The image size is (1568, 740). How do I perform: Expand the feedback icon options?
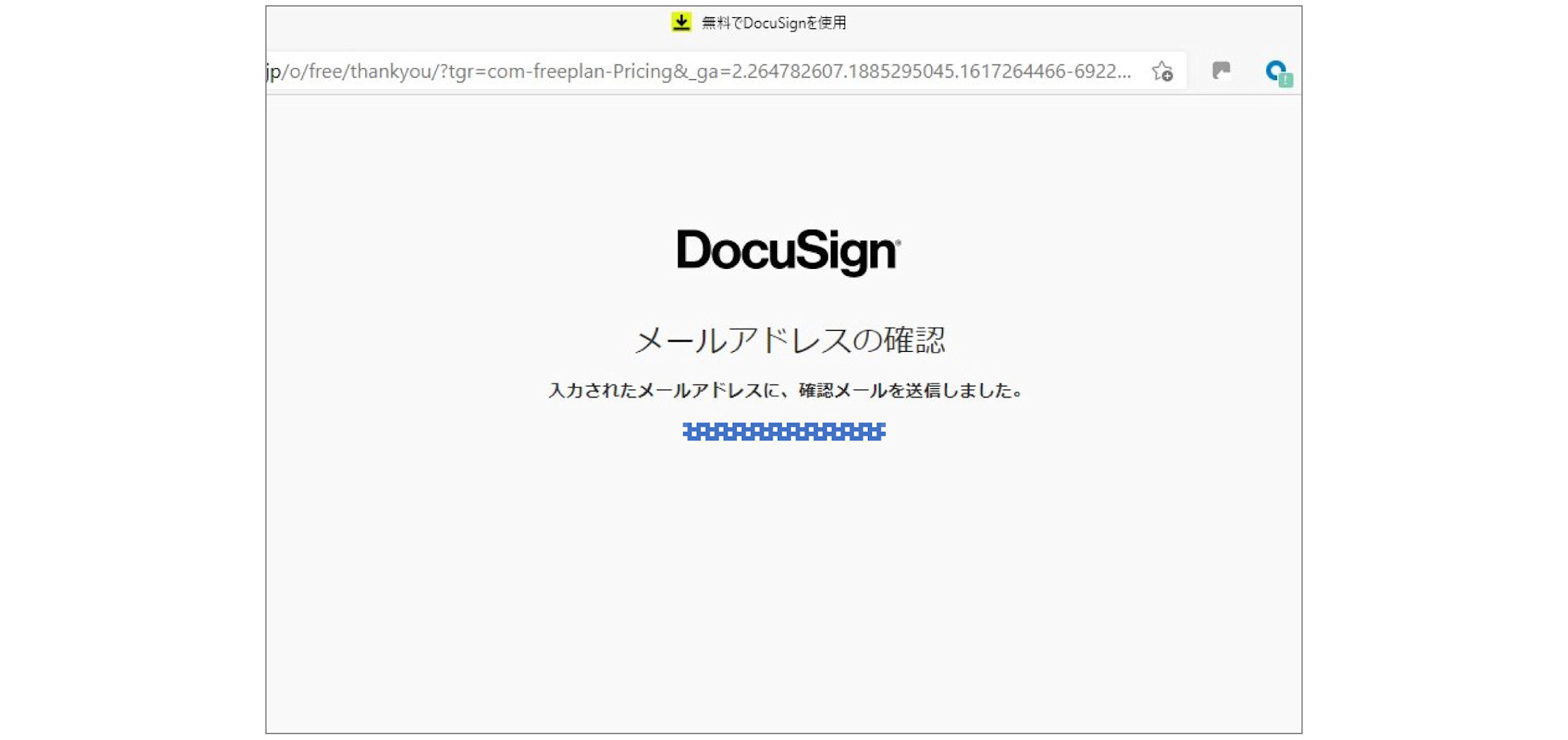click(1221, 71)
